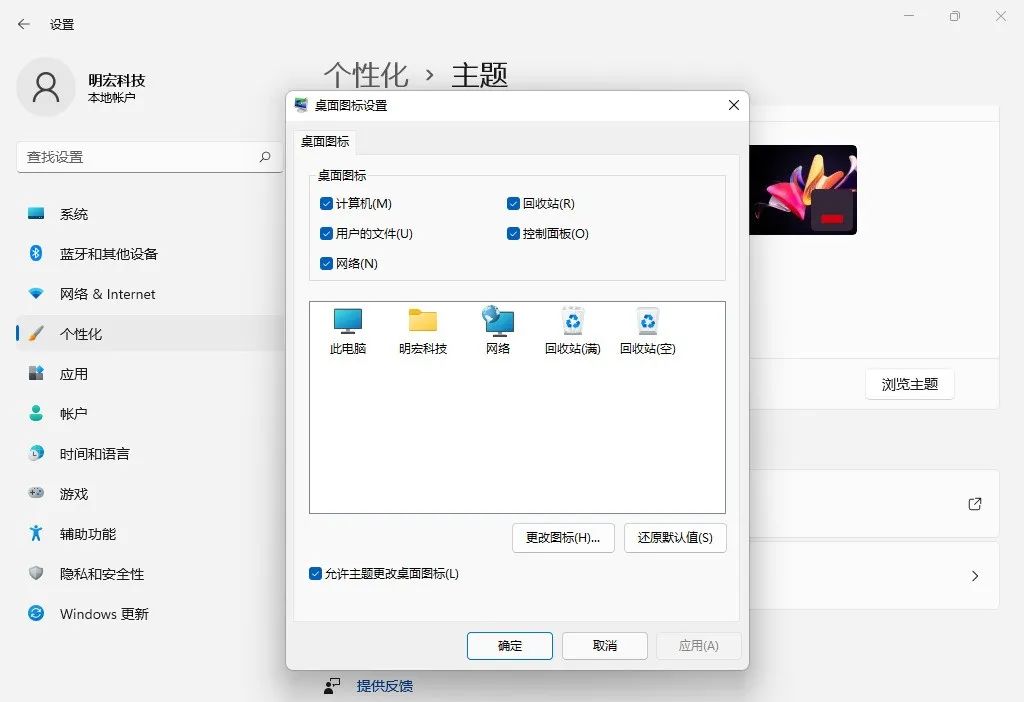This screenshot has width=1024, height=702.
Task: Click the 桌面图标设置 dialog title icon
Action: coord(301,105)
